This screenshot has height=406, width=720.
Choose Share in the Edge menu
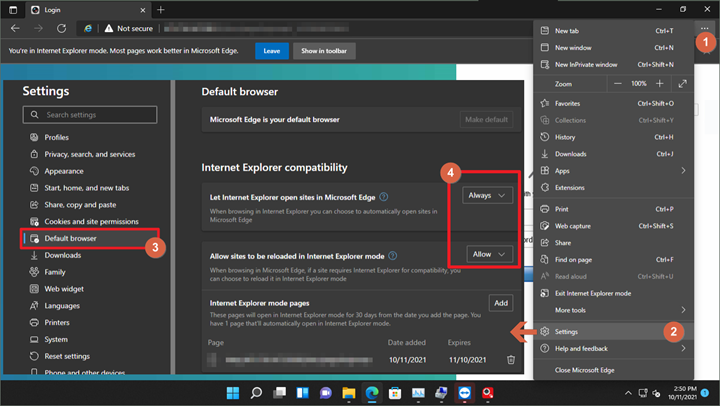click(613, 243)
